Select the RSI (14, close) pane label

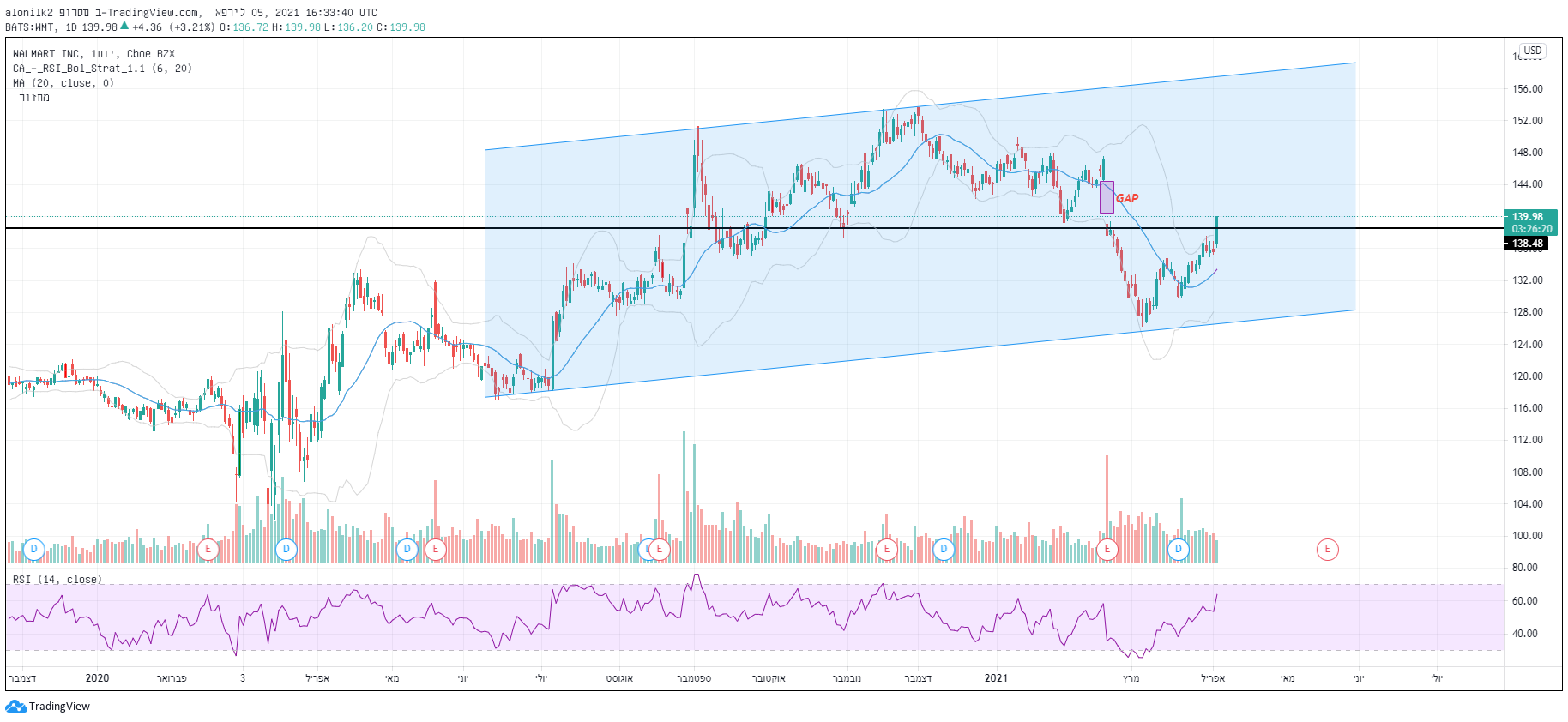pyautogui.click(x=57, y=580)
